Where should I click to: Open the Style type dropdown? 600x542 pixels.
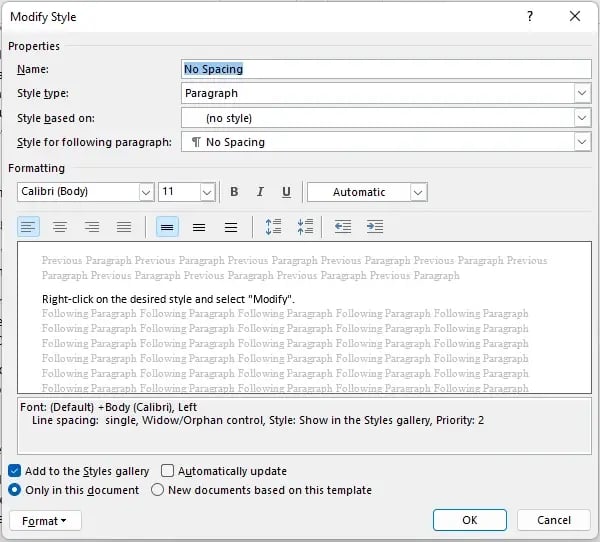tap(582, 93)
